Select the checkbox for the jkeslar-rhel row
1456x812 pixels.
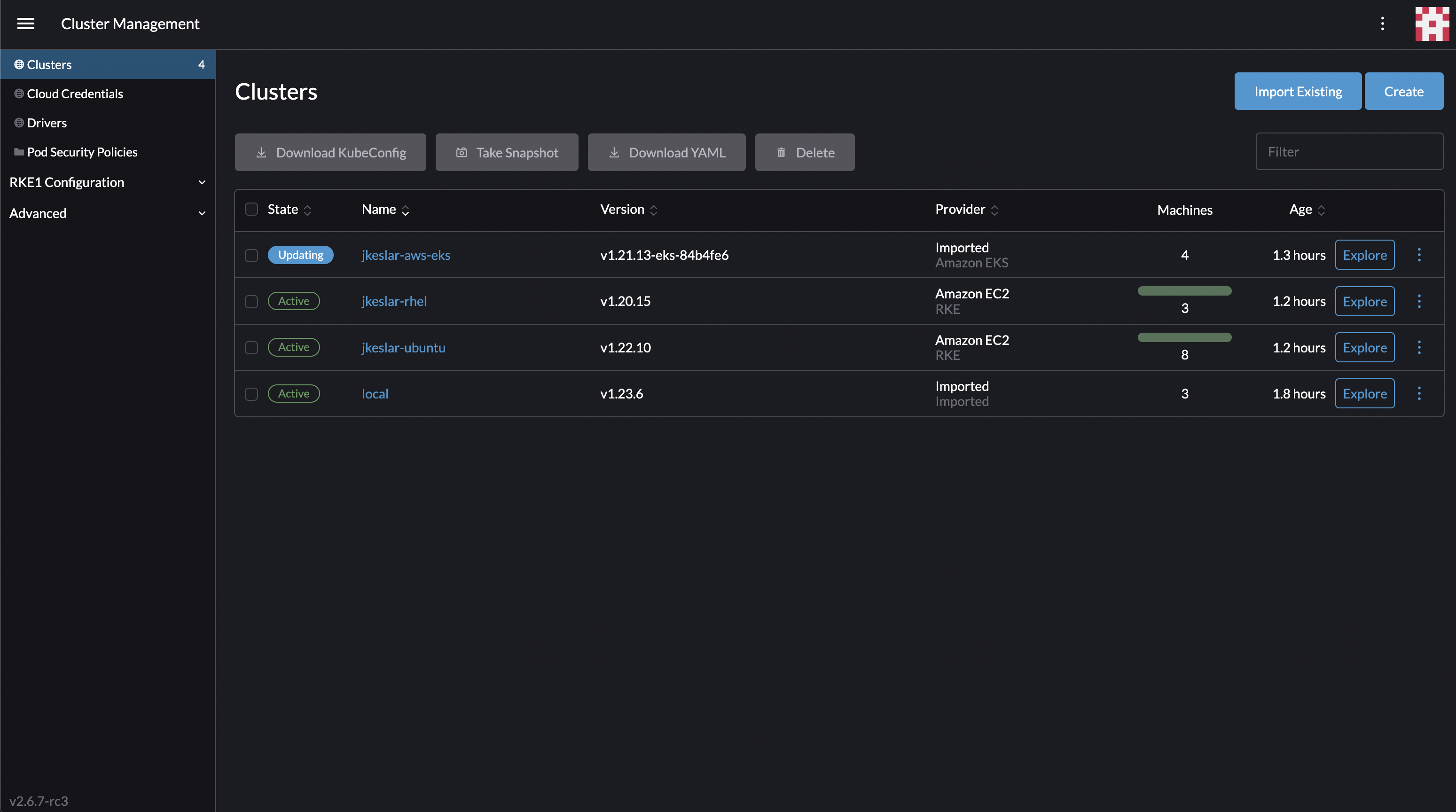pyautogui.click(x=251, y=302)
